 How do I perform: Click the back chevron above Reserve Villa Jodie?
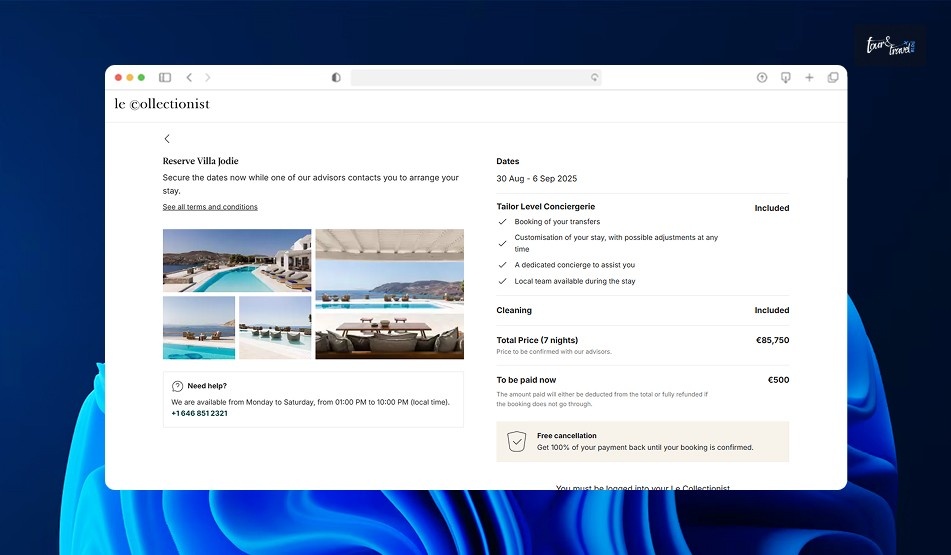coord(167,139)
